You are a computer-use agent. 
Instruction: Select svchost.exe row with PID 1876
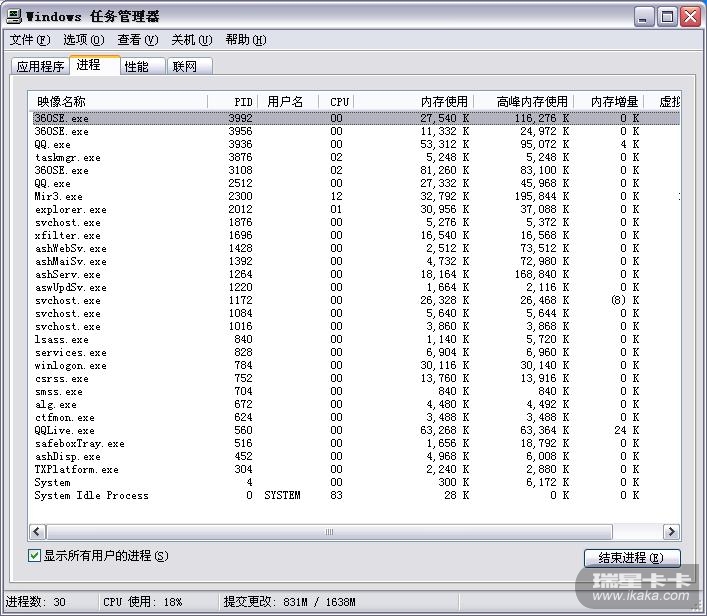(x=354, y=222)
